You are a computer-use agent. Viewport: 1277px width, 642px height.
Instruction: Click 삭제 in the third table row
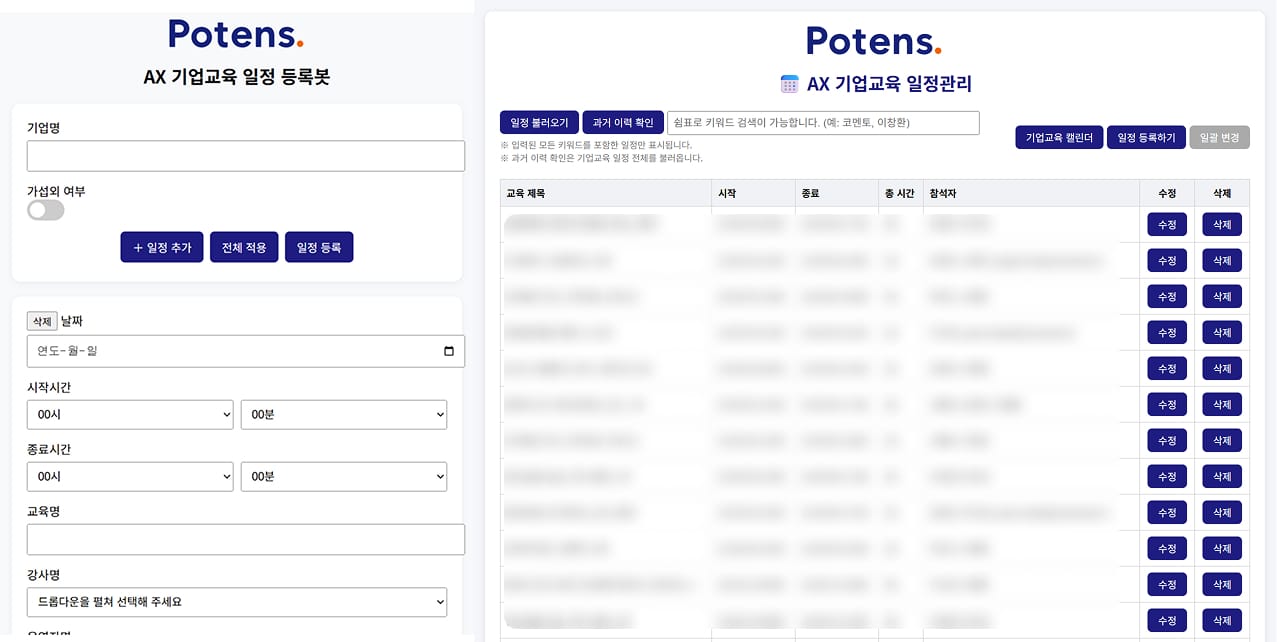[x=1222, y=296]
